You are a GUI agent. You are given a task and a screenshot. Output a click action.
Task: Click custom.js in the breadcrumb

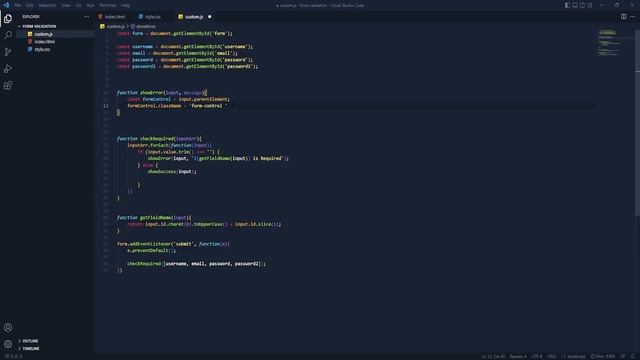(x=116, y=27)
